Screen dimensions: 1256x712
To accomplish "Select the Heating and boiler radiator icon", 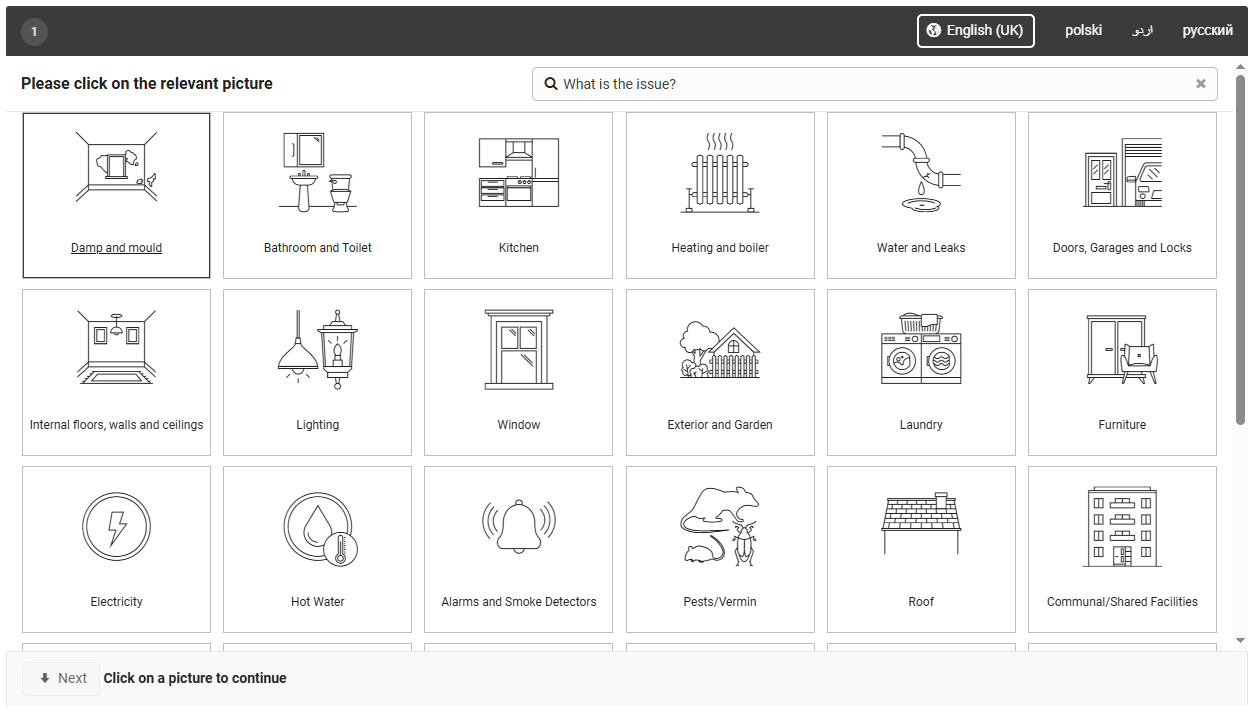I will (x=720, y=172).
